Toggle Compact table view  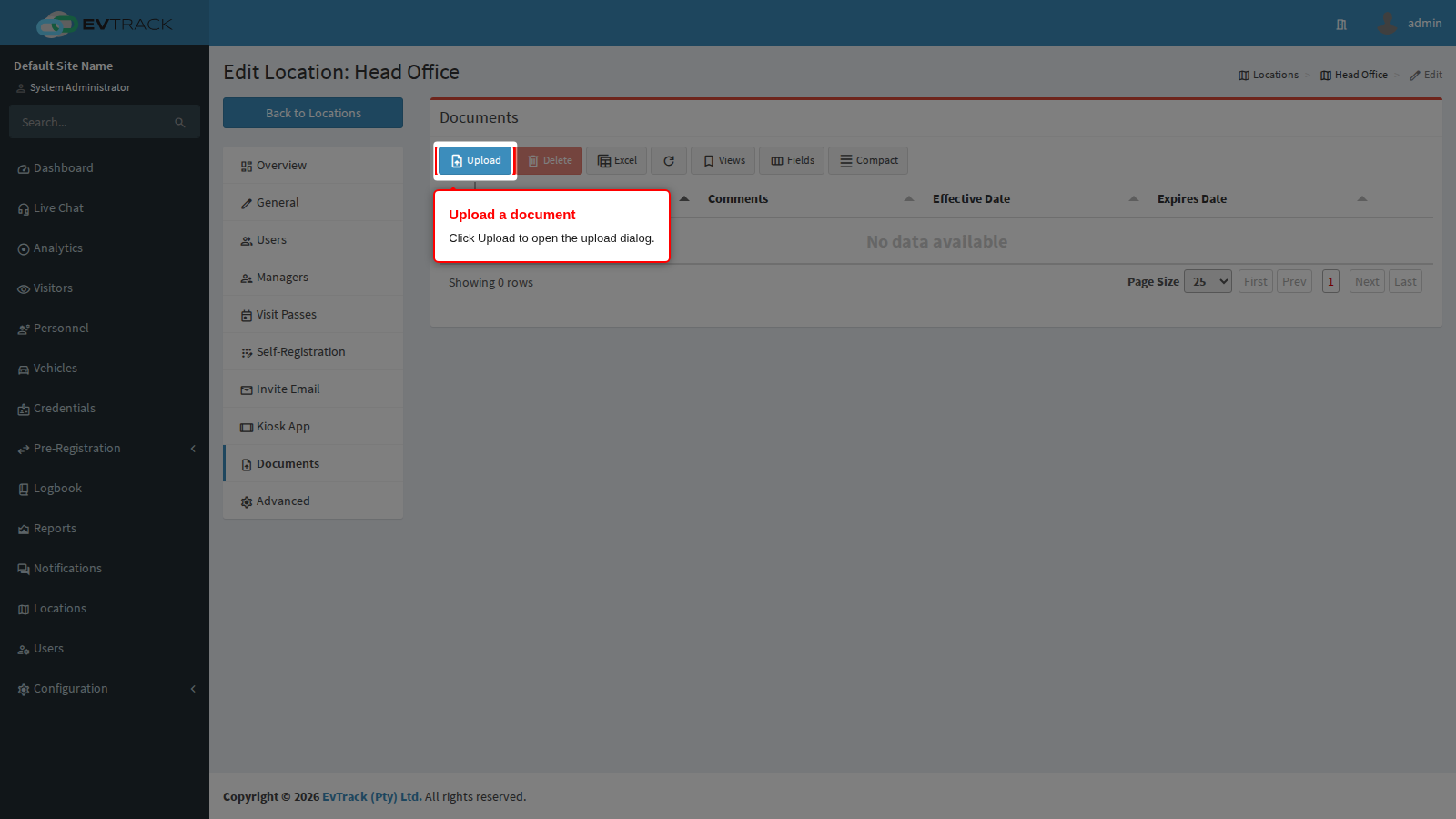868,161
